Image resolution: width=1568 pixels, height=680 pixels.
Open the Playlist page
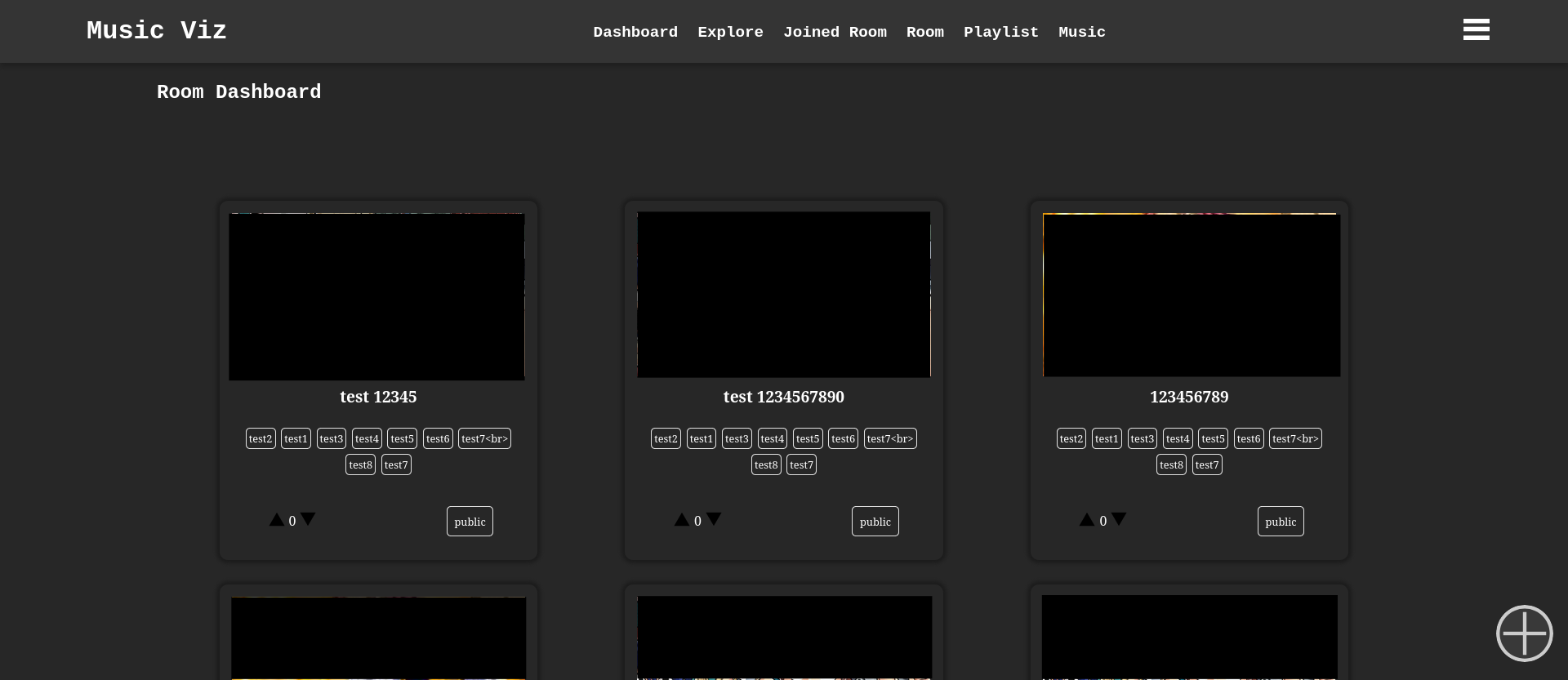point(1001,32)
